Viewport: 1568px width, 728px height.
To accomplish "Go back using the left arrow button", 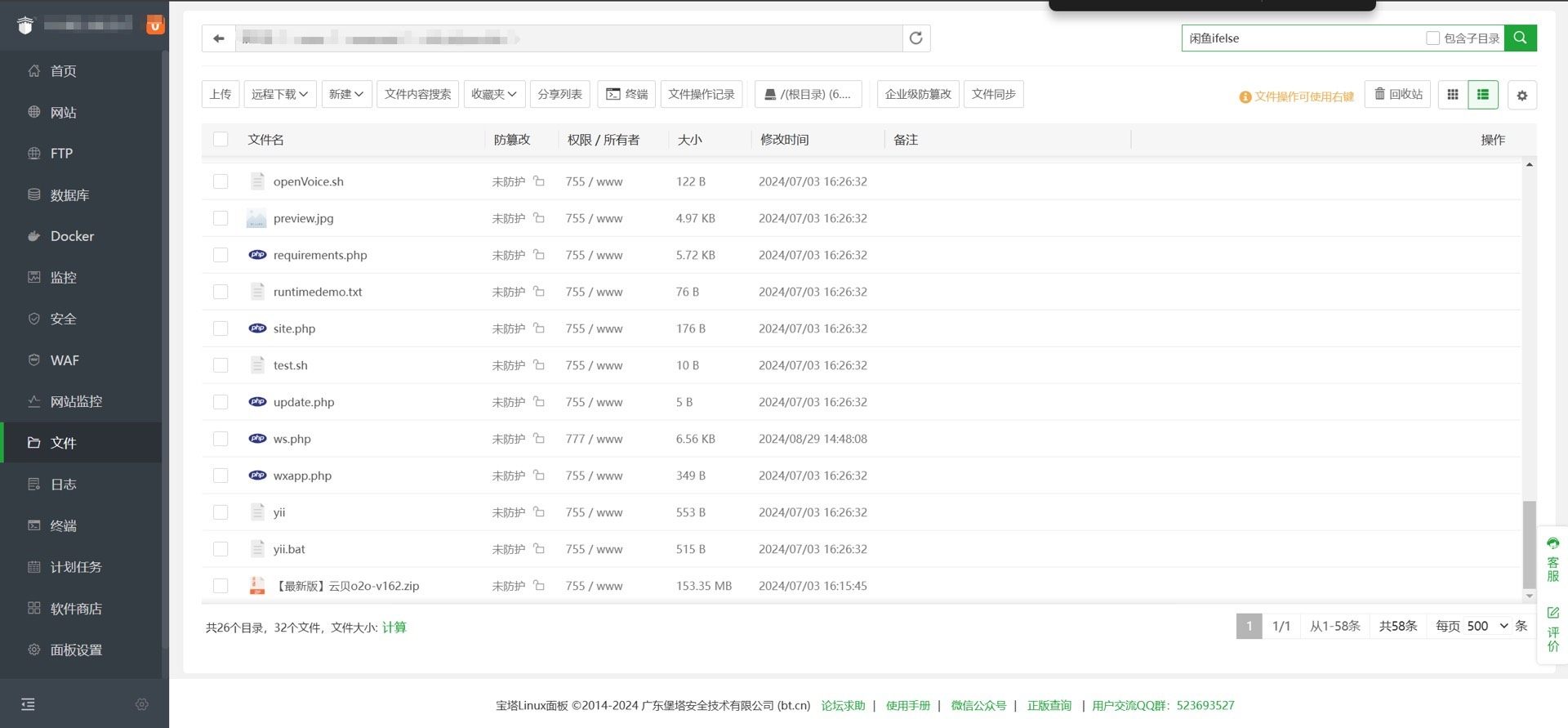I will (x=218, y=38).
